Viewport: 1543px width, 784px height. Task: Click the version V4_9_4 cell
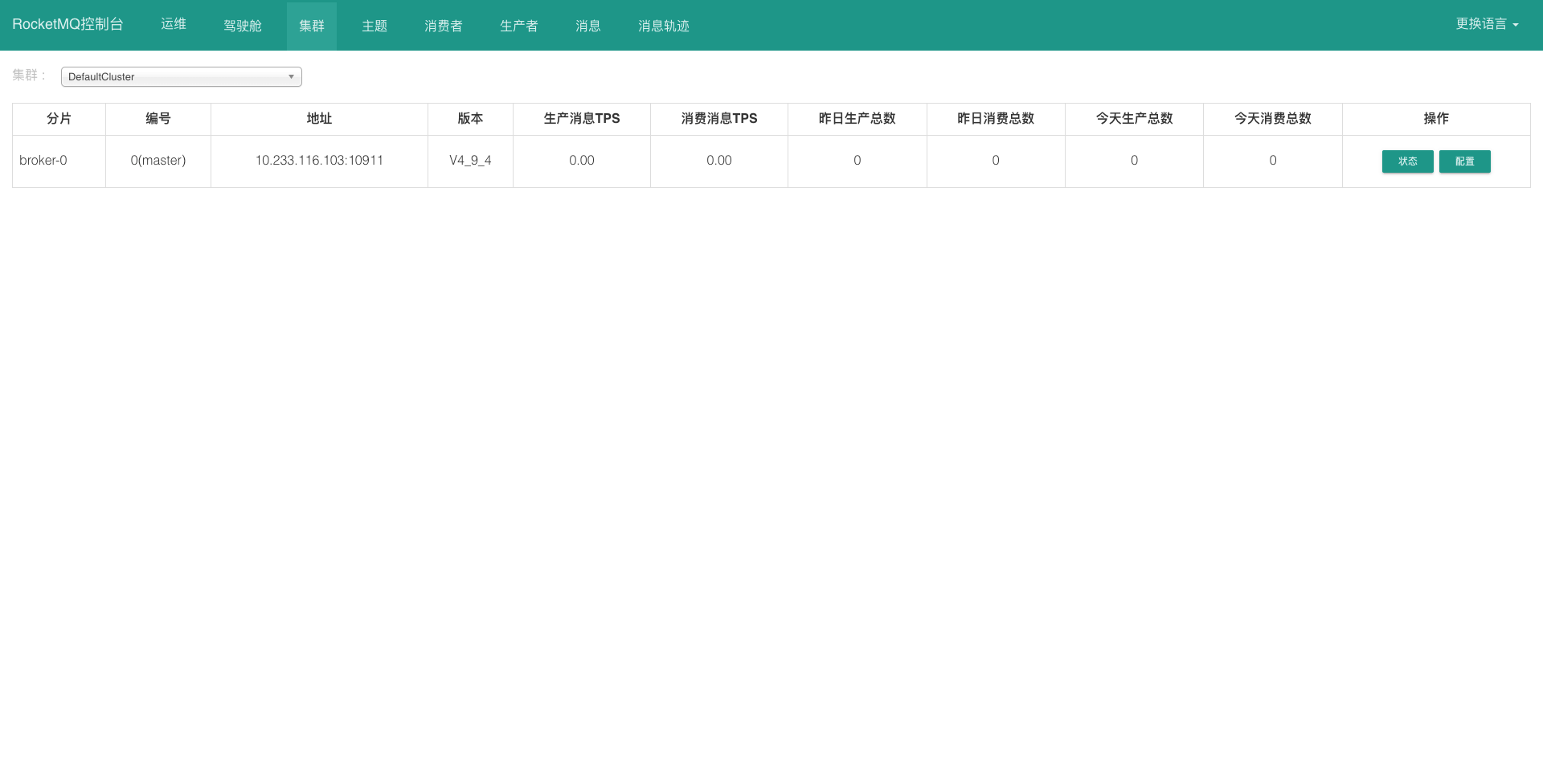click(470, 161)
